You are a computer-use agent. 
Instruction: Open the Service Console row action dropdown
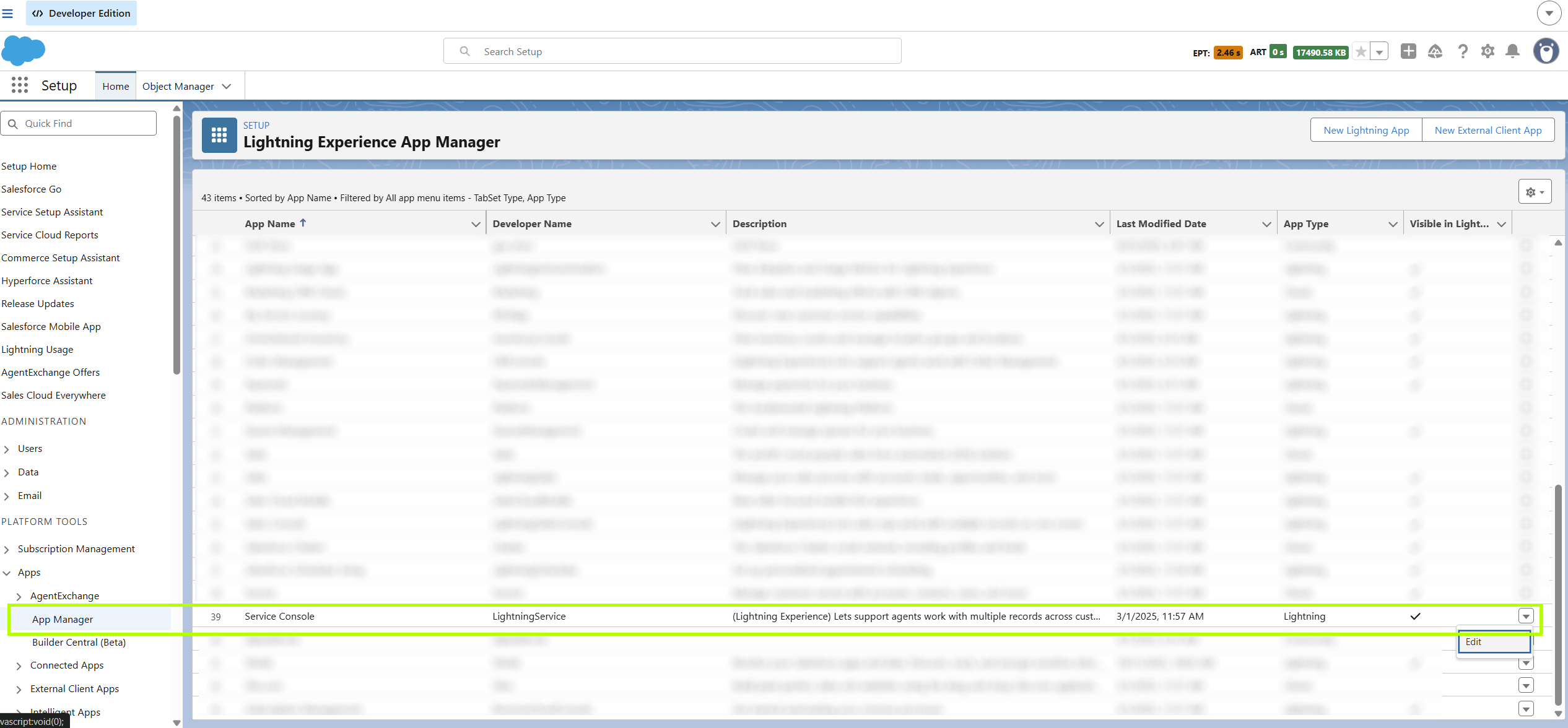(1526, 616)
